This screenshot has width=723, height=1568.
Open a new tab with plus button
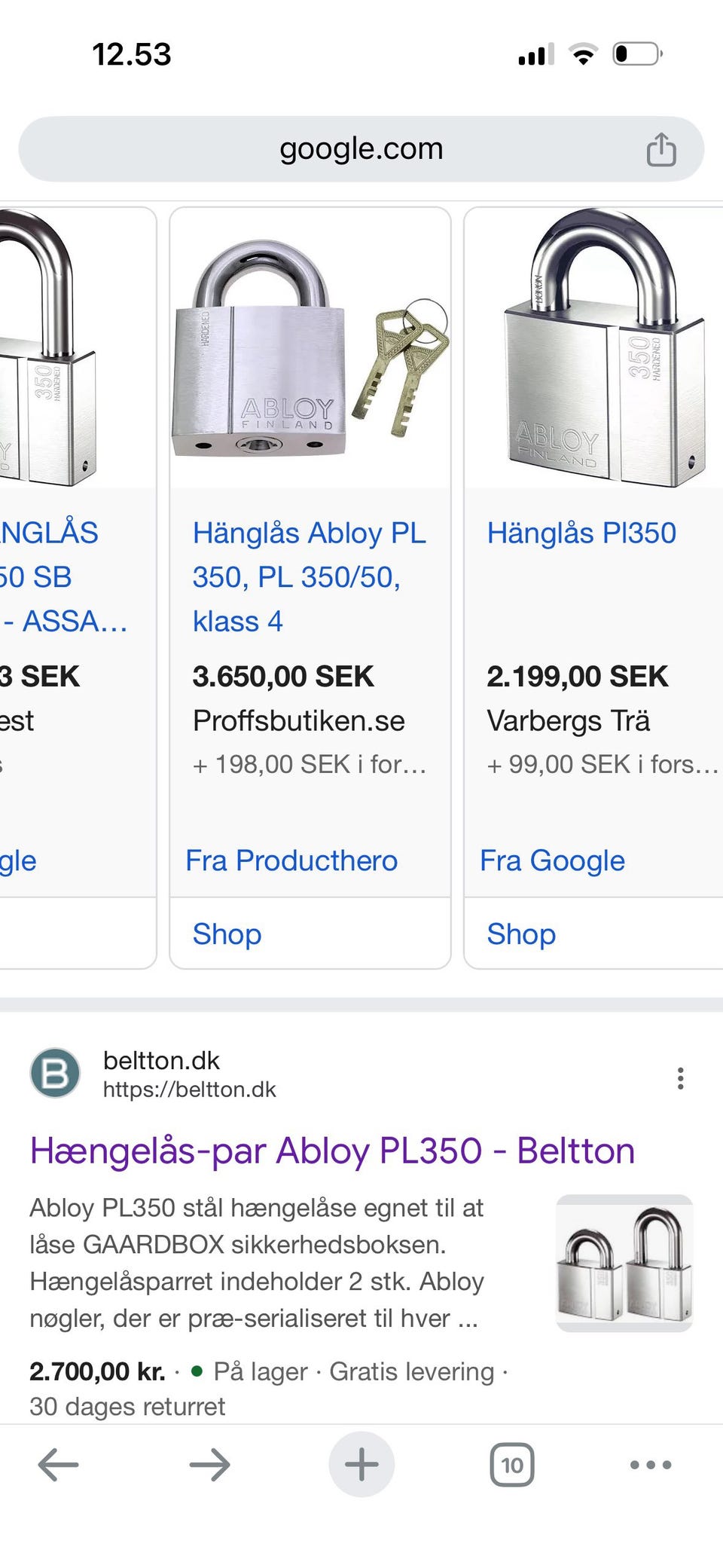(x=361, y=1465)
